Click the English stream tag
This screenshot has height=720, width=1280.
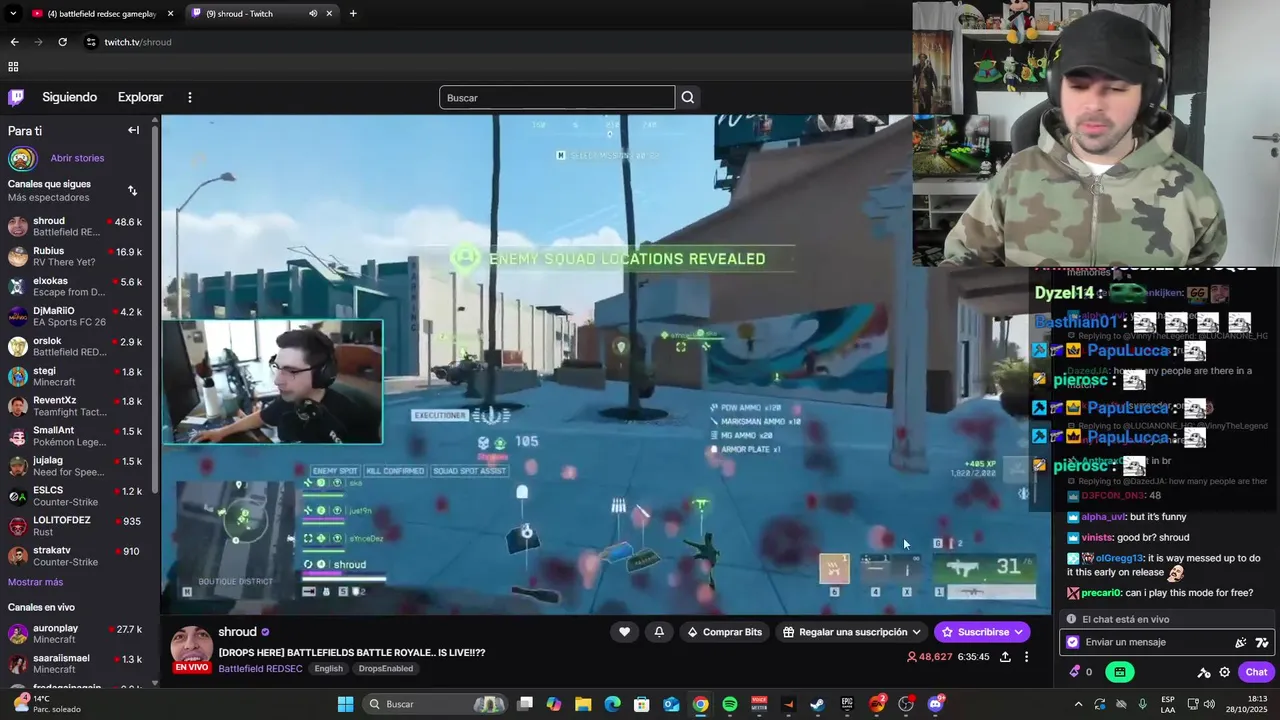(328, 669)
